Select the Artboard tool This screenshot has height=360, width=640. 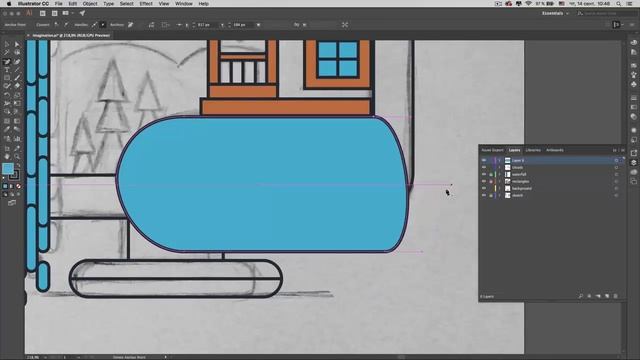[x=7, y=148]
